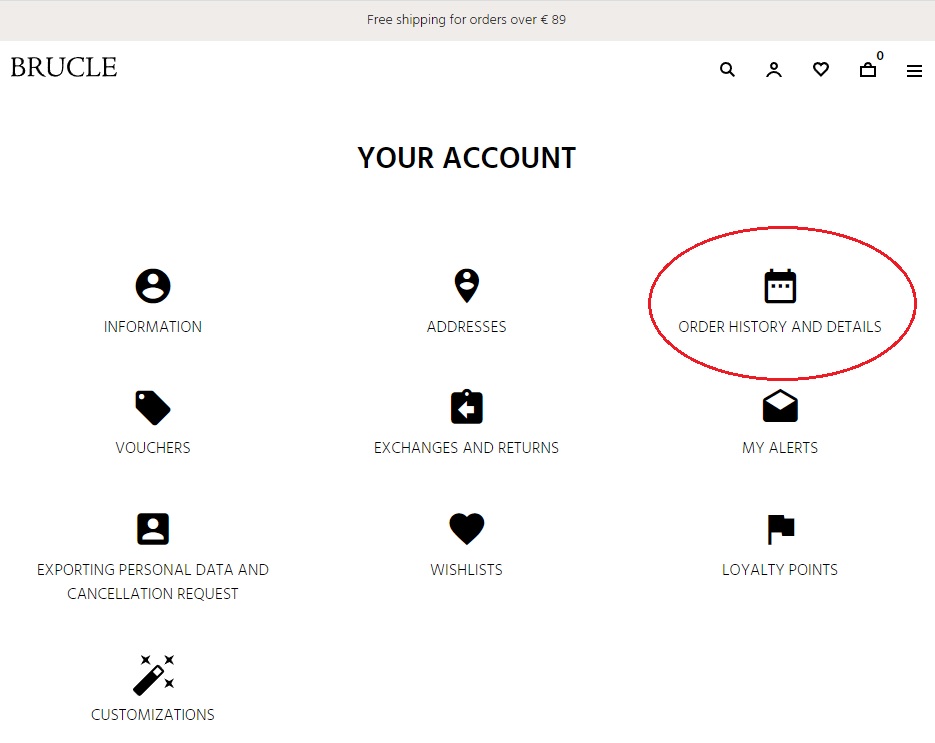Open the user account icon in header
The height and width of the screenshot is (743, 935).
[774, 70]
